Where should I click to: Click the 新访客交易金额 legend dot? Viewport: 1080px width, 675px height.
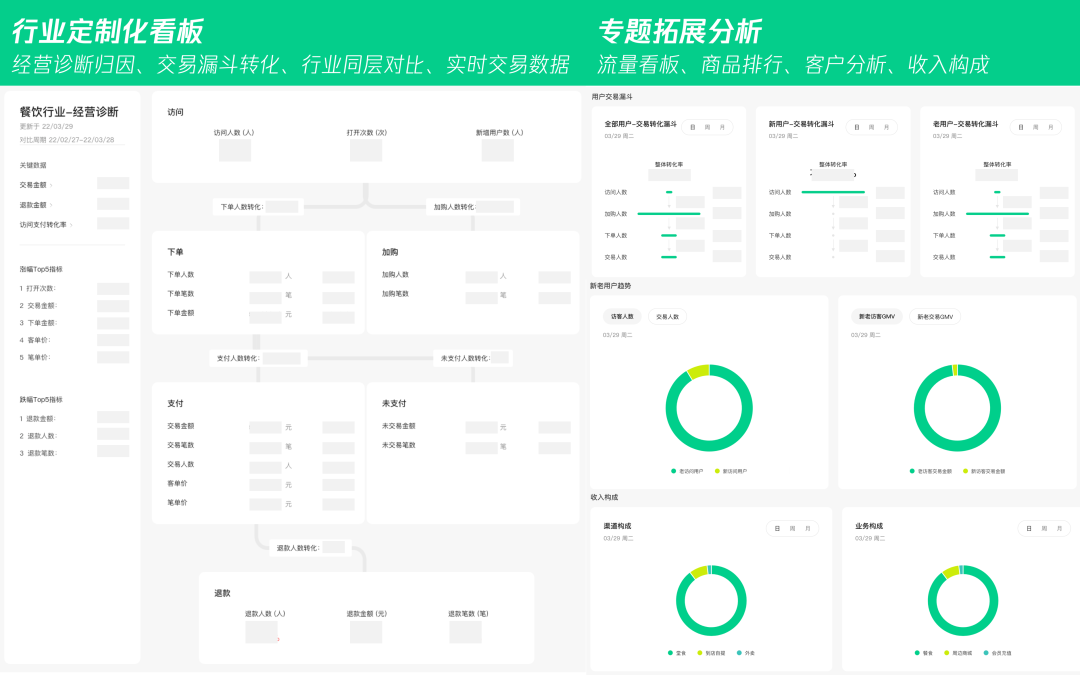(x=966, y=471)
